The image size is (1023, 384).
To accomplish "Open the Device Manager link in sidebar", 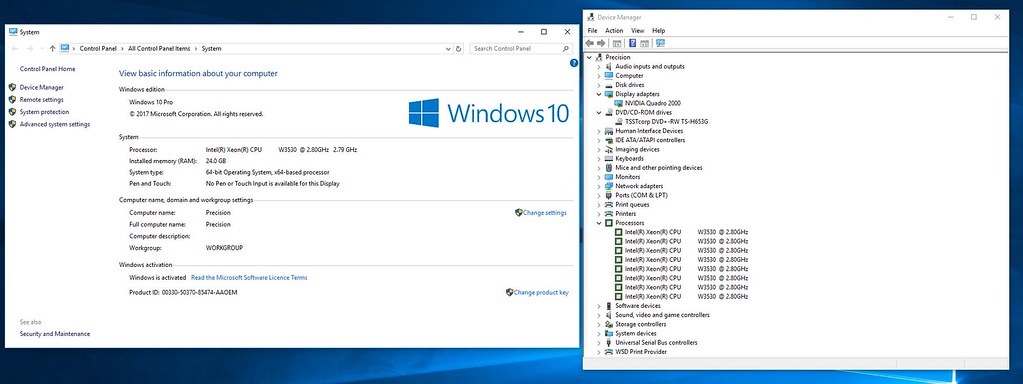I will click(x=42, y=87).
